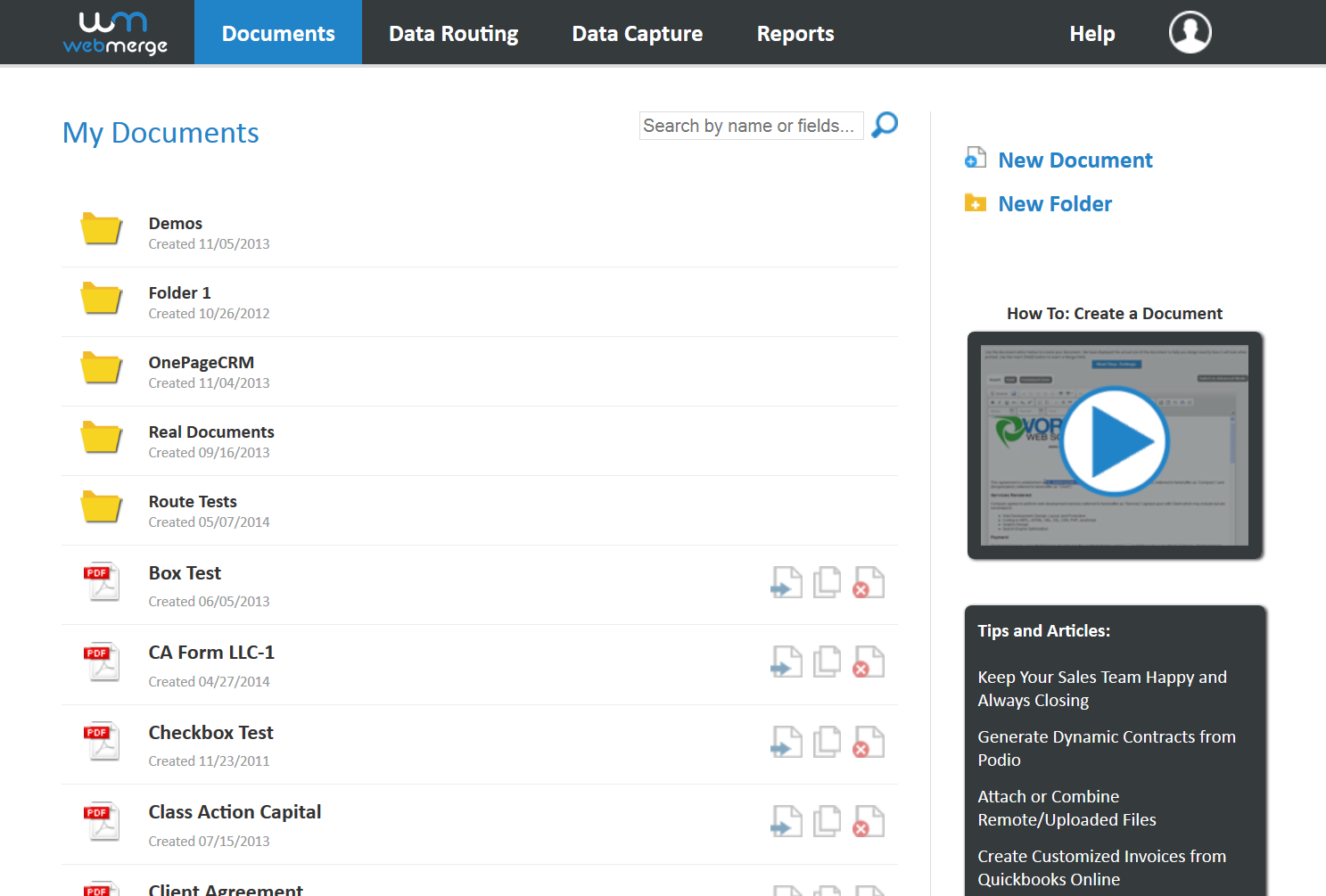Open the CA Form LLC-1 document title
Image resolution: width=1326 pixels, height=896 pixels.
[211, 653]
